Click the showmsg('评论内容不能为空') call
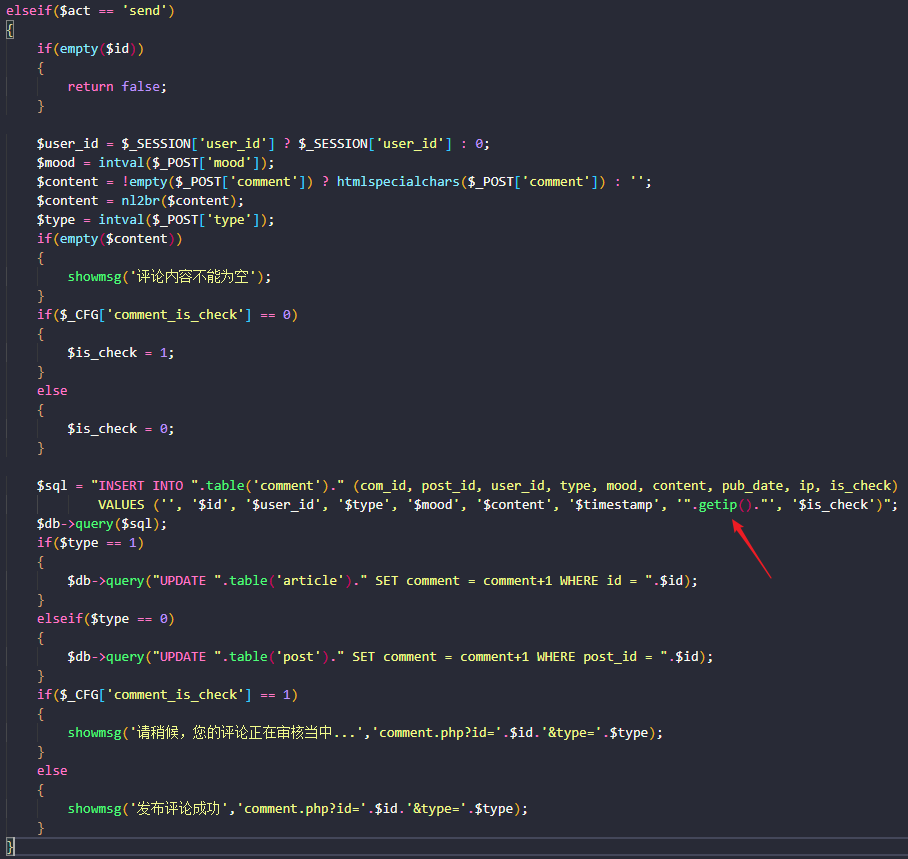908x859 pixels. click(x=169, y=277)
